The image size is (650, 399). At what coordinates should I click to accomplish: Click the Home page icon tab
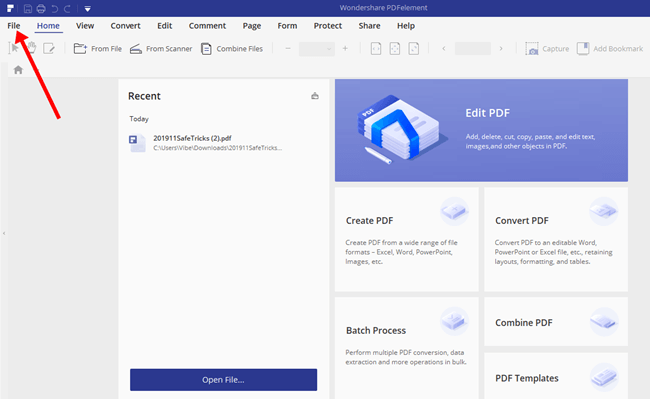click(x=18, y=70)
